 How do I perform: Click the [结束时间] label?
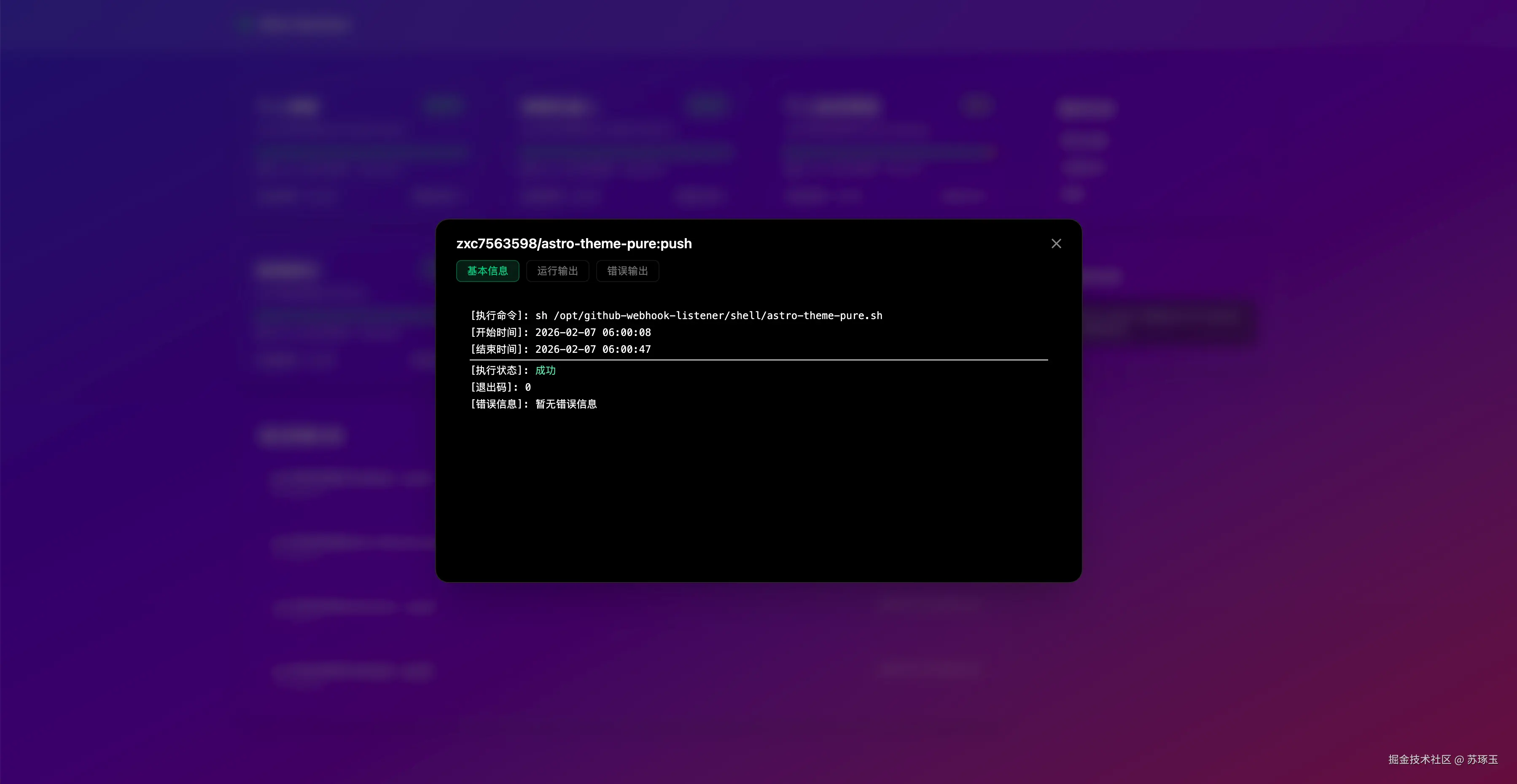tap(498, 349)
